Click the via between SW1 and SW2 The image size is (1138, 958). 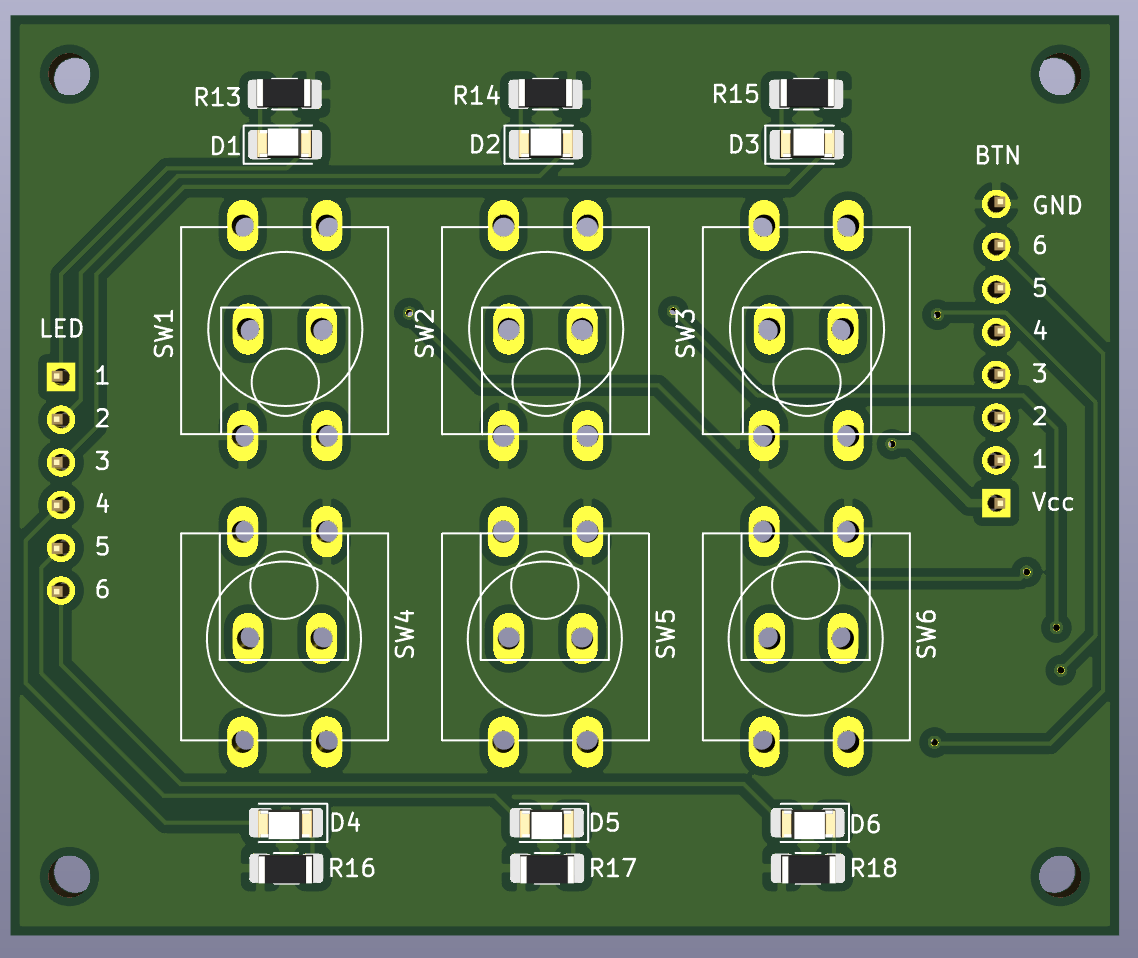point(408,313)
